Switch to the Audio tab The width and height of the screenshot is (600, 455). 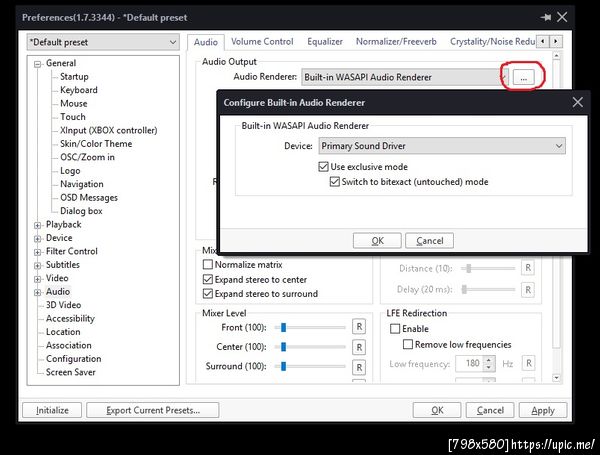tap(205, 42)
